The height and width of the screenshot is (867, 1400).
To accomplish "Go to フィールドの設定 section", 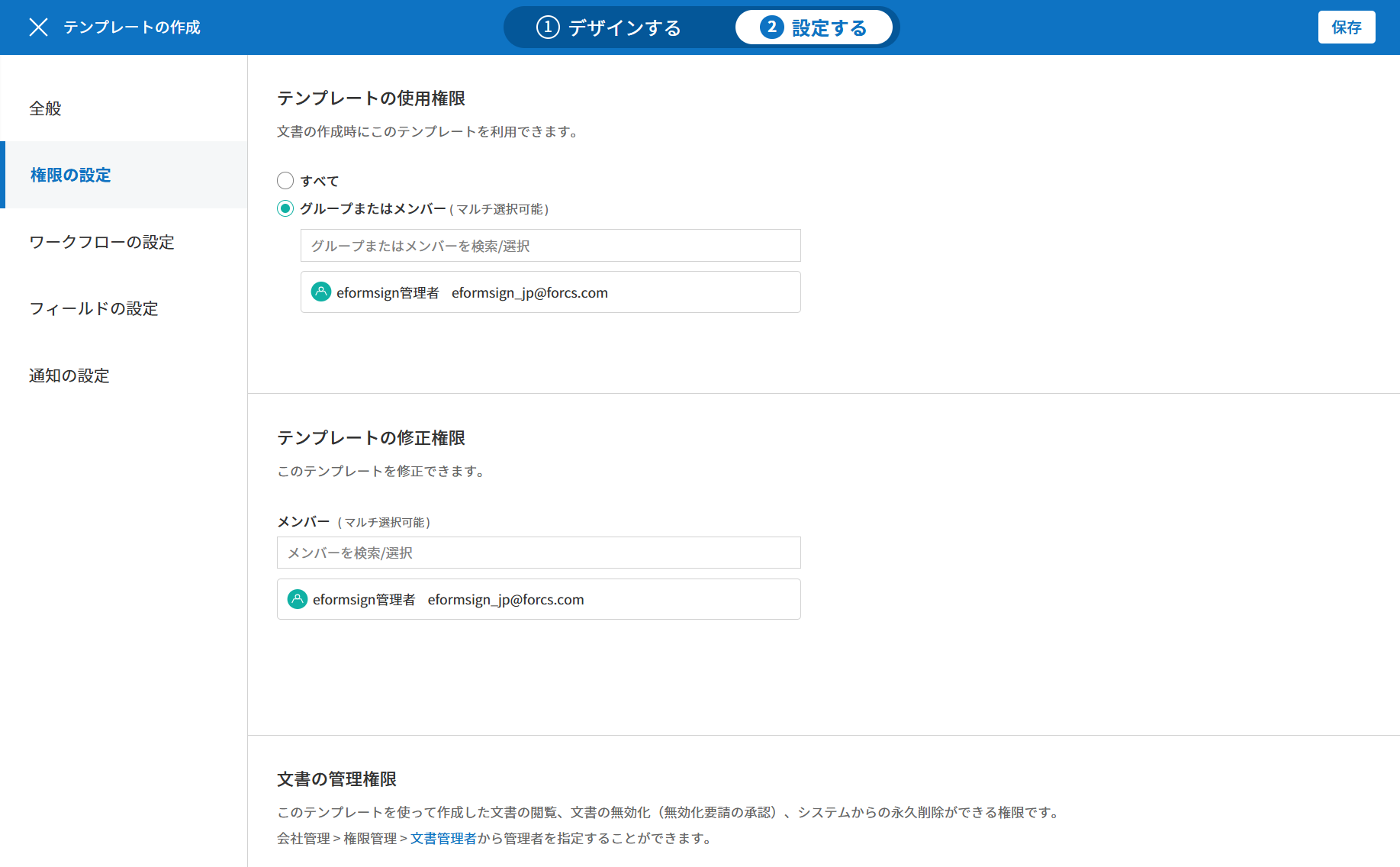I will pyautogui.click(x=94, y=308).
